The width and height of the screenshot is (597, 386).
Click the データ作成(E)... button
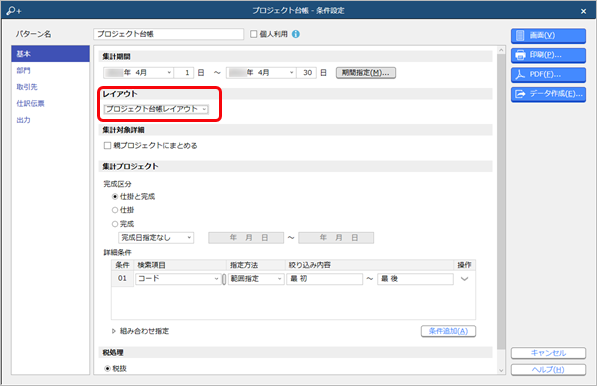click(x=548, y=94)
